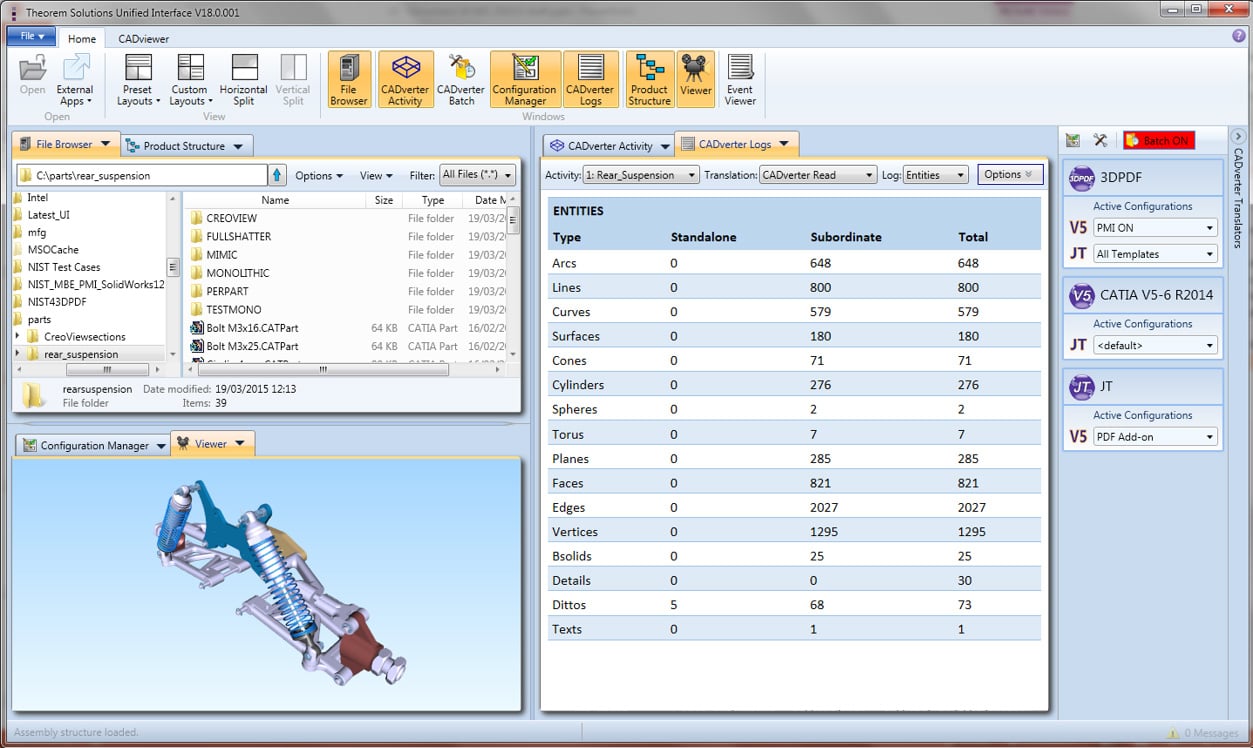Click the rear suspension 3D model in Viewer
1253x748 pixels.
coord(279,583)
